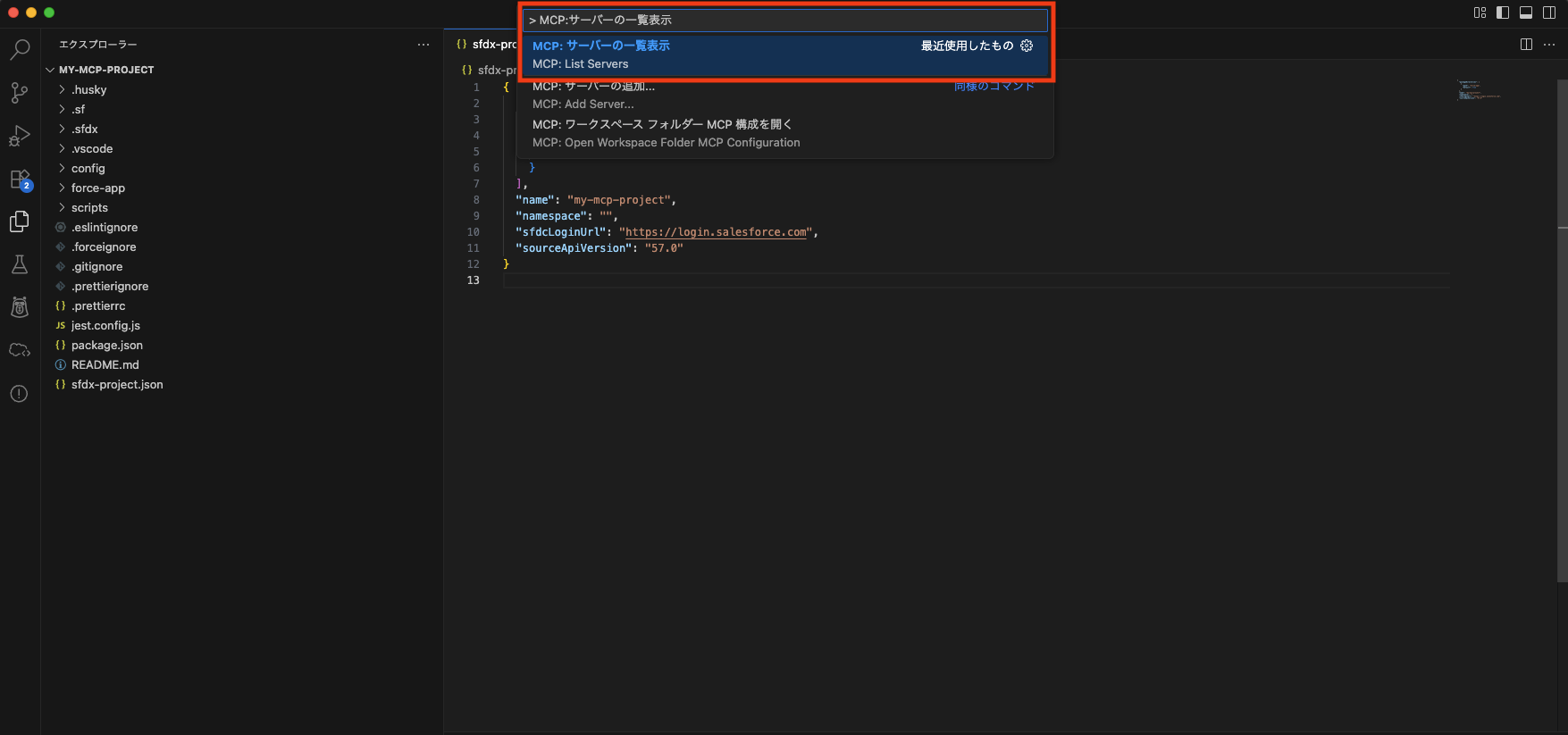Open the login.salesforce.com URL link

pyautogui.click(x=717, y=232)
